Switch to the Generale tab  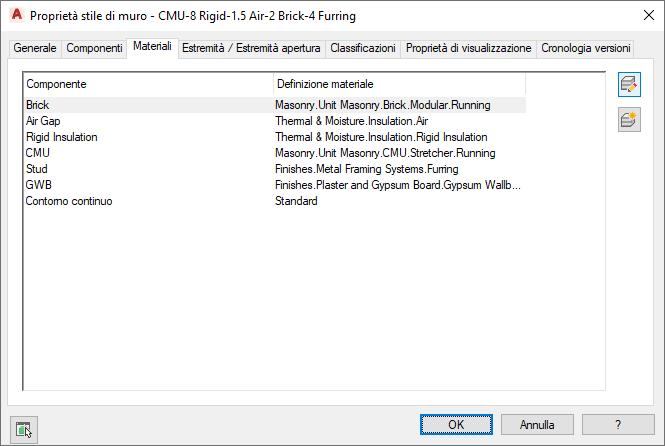tap(35, 48)
